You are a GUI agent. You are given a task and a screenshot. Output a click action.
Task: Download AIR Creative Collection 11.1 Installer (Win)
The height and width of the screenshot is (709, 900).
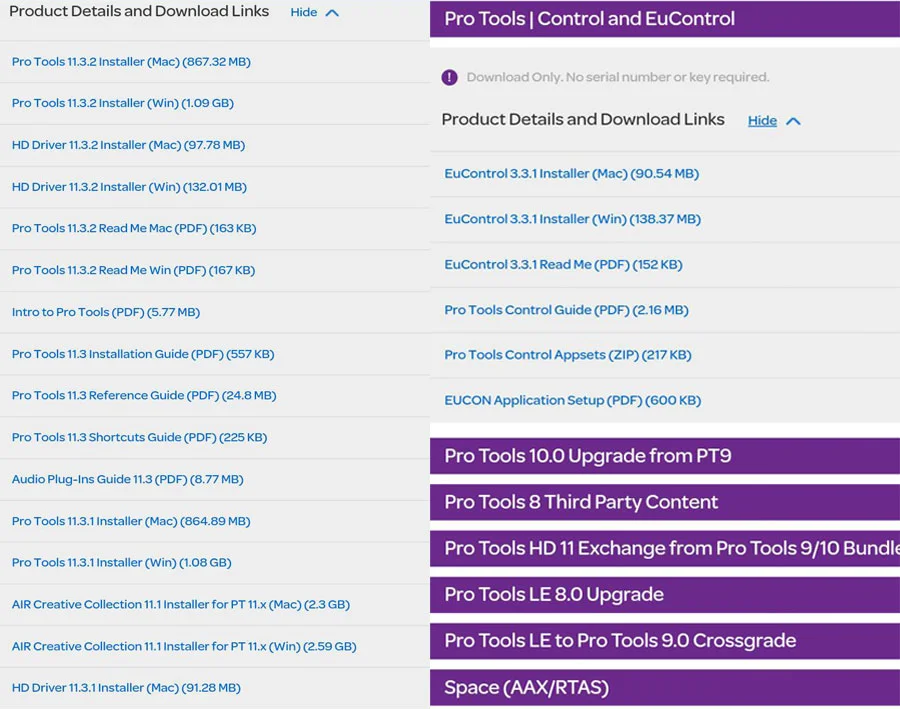[x=184, y=646]
